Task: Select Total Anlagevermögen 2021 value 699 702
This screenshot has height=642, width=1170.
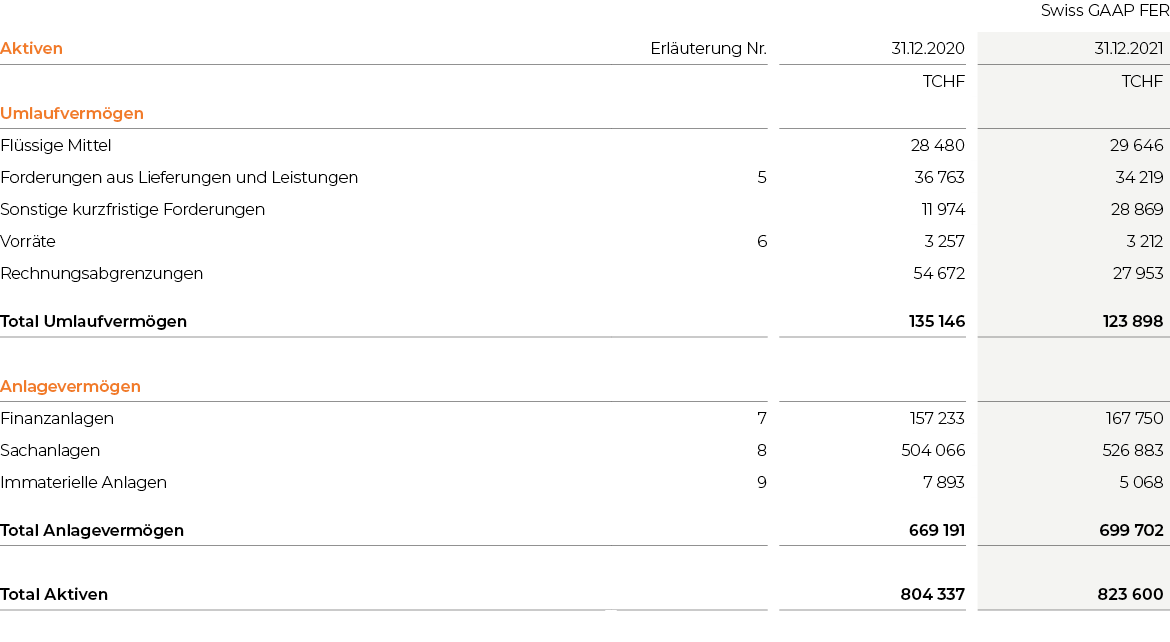Action: coord(1130,531)
